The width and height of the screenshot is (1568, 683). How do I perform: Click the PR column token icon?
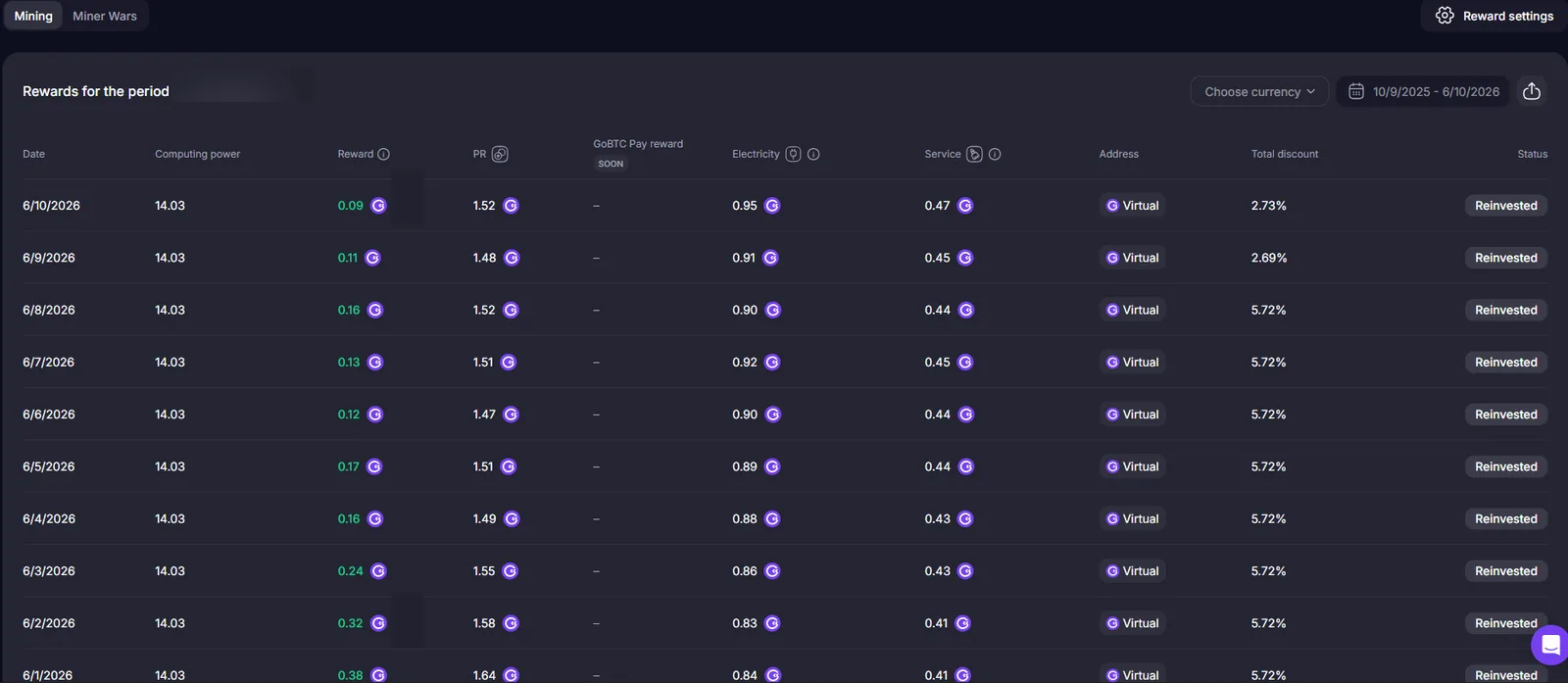coord(500,154)
